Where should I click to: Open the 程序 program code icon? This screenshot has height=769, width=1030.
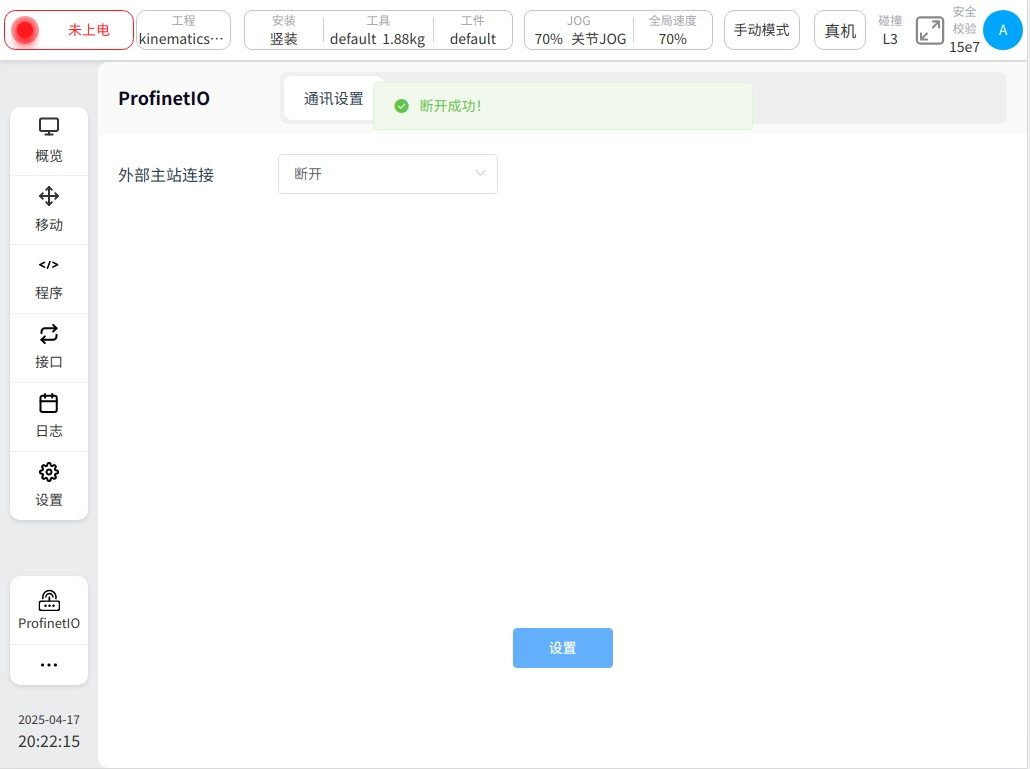49,266
